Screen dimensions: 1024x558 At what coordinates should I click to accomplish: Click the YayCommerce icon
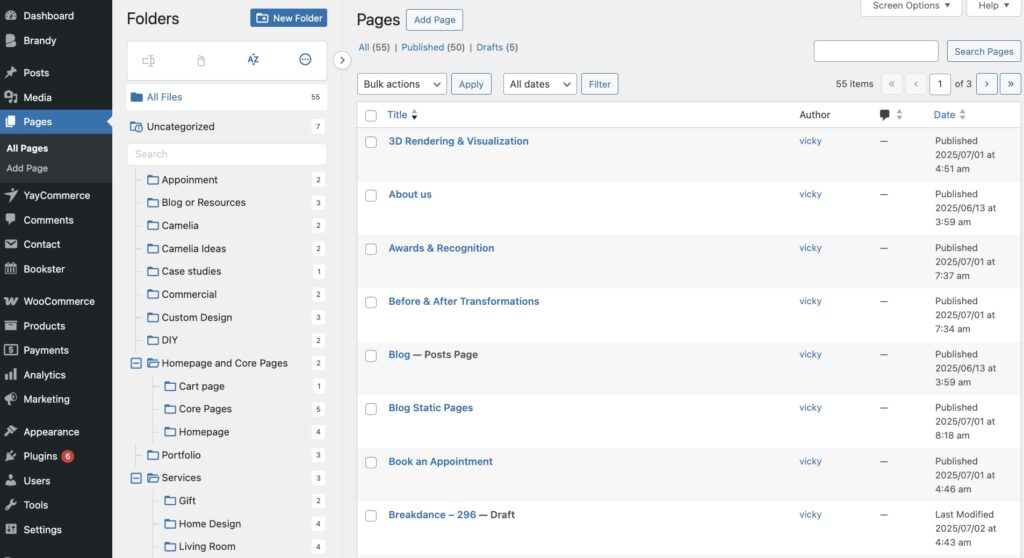point(10,195)
